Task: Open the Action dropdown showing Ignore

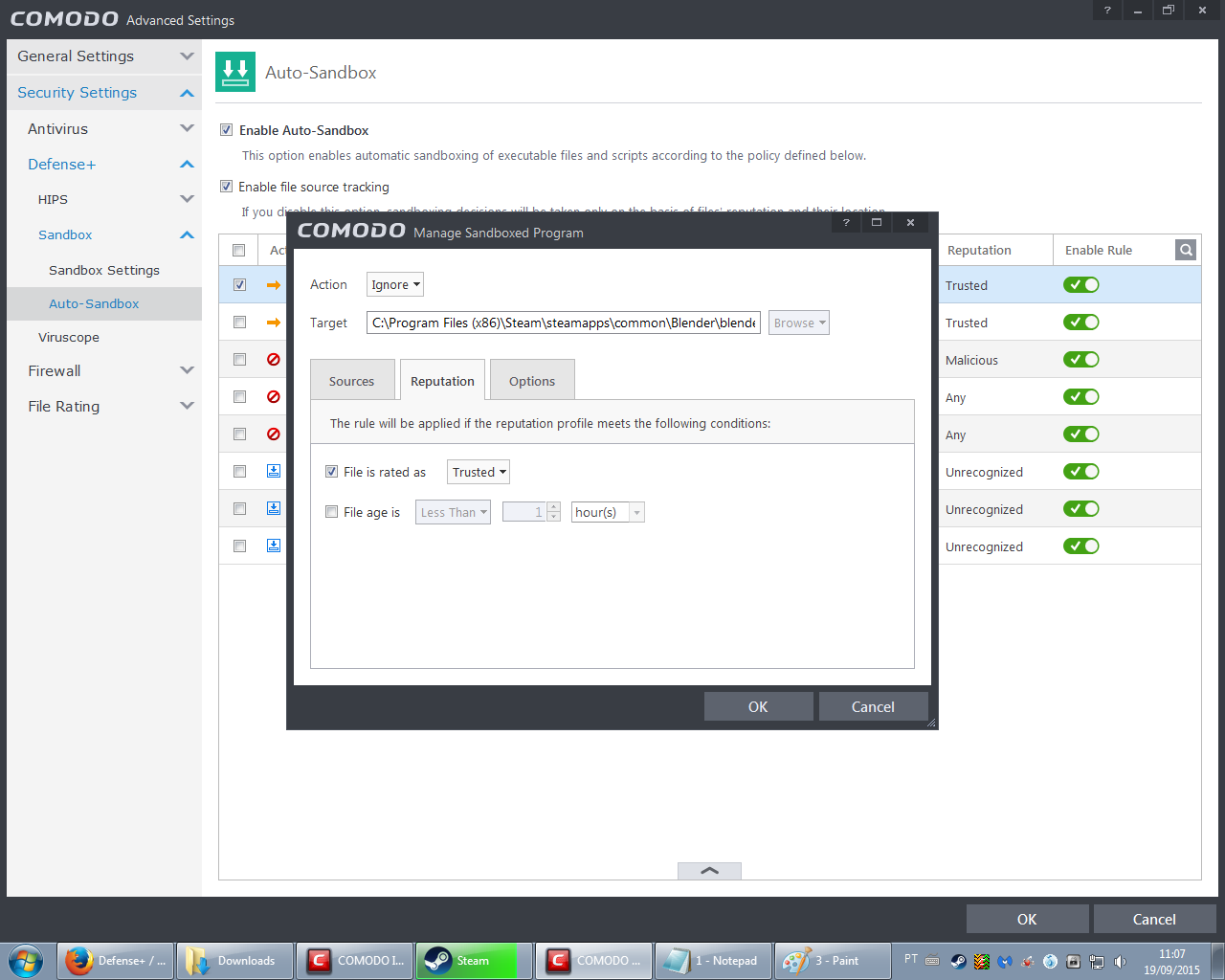Action: (x=395, y=284)
